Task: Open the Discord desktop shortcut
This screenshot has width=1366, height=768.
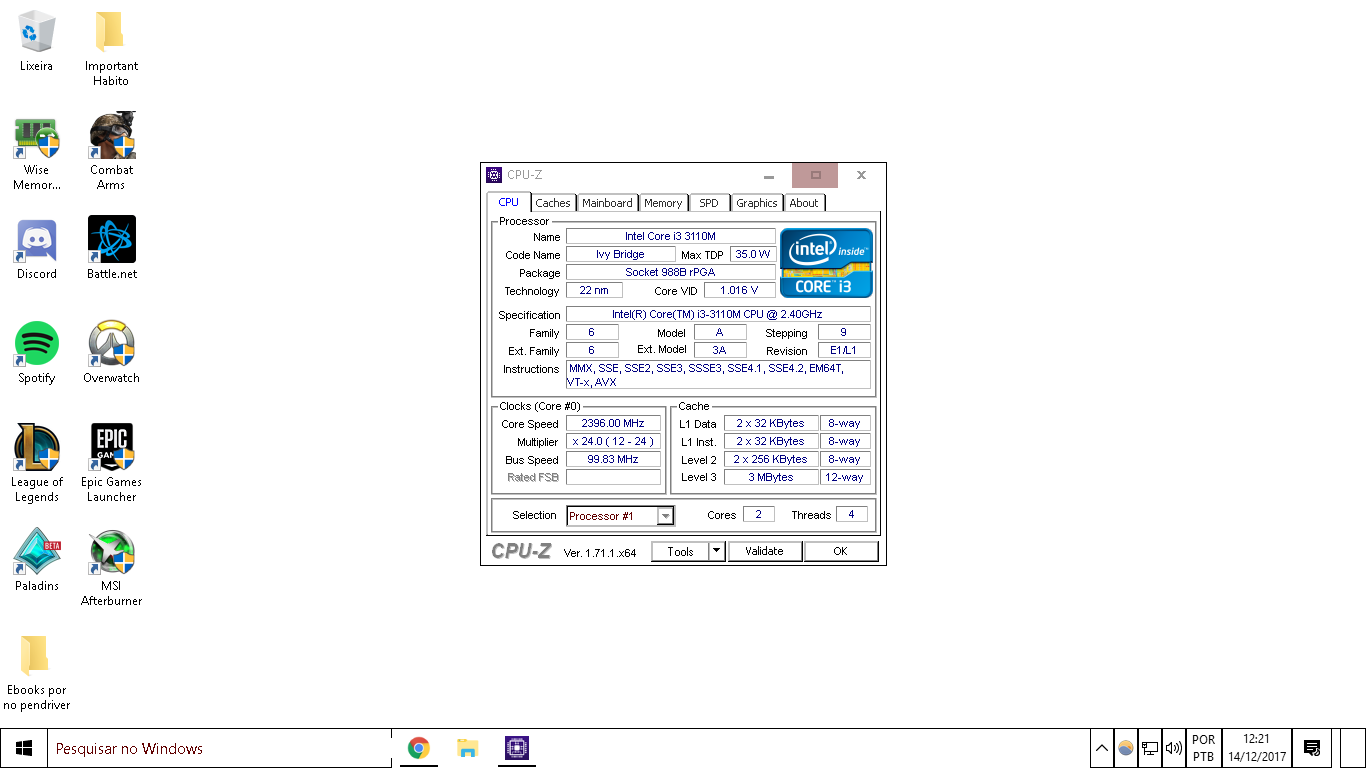Action: click(x=37, y=249)
